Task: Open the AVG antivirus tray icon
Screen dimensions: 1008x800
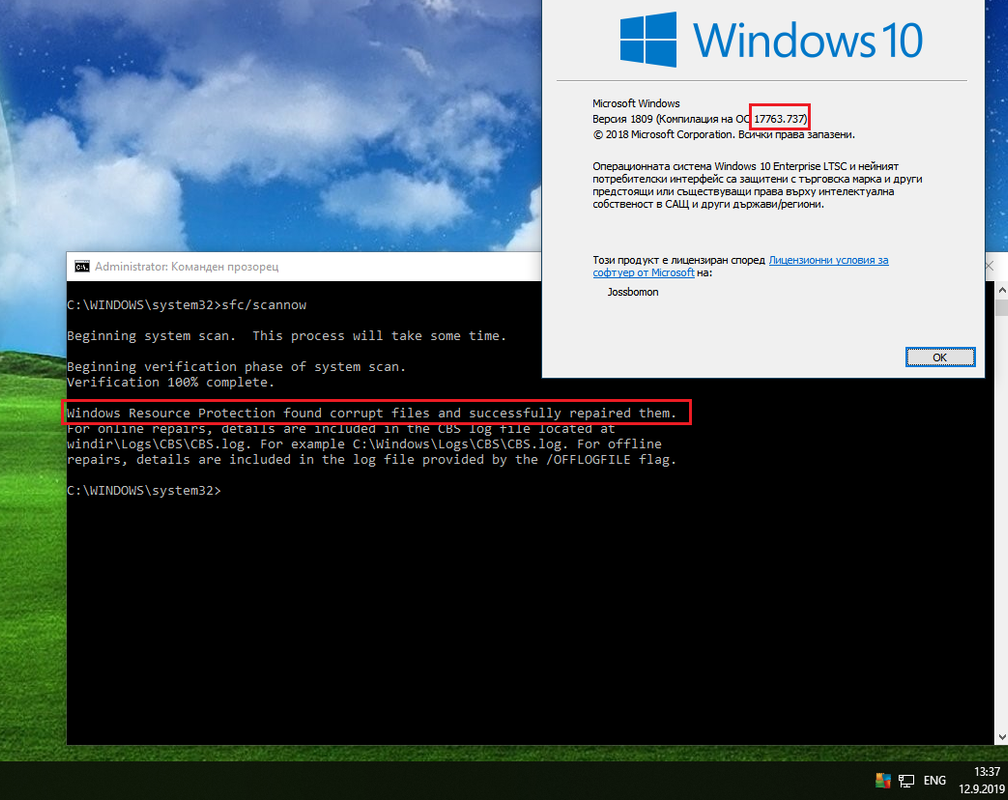Action: 883,781
